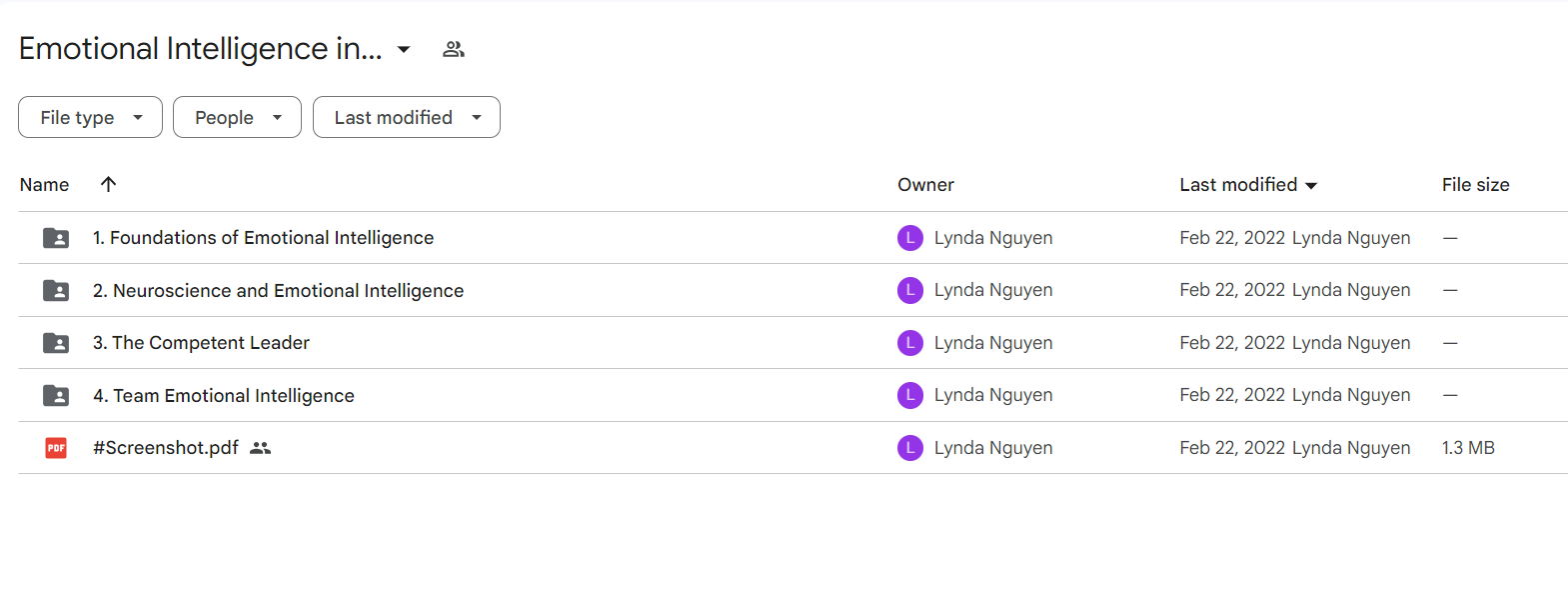Open the File type filter dropdown
Screen dimensions: 1568x601
click(x=90, y=117)
